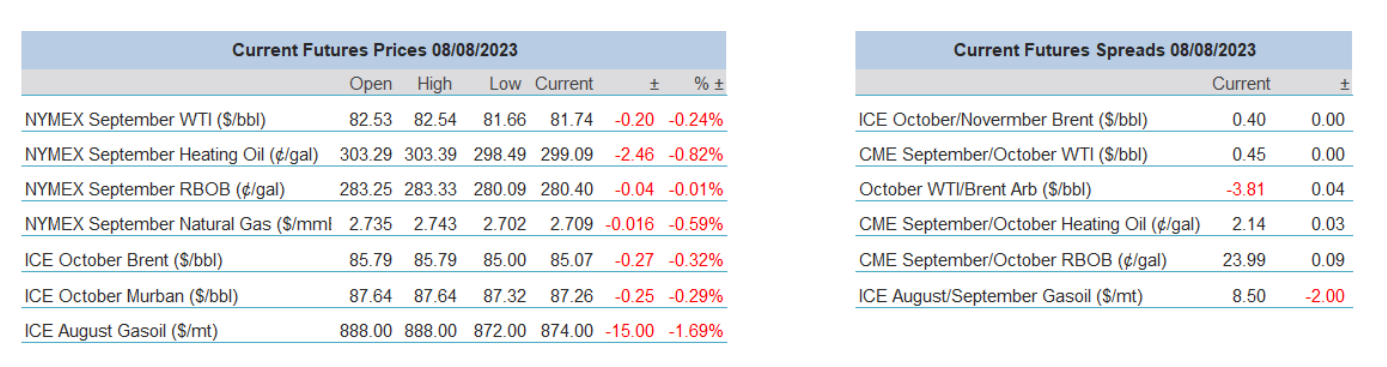The width and height of the screenshot is (1387, 367).
Task: Click the CME September/October RBOB spread label
Action: click(1012, 260)
